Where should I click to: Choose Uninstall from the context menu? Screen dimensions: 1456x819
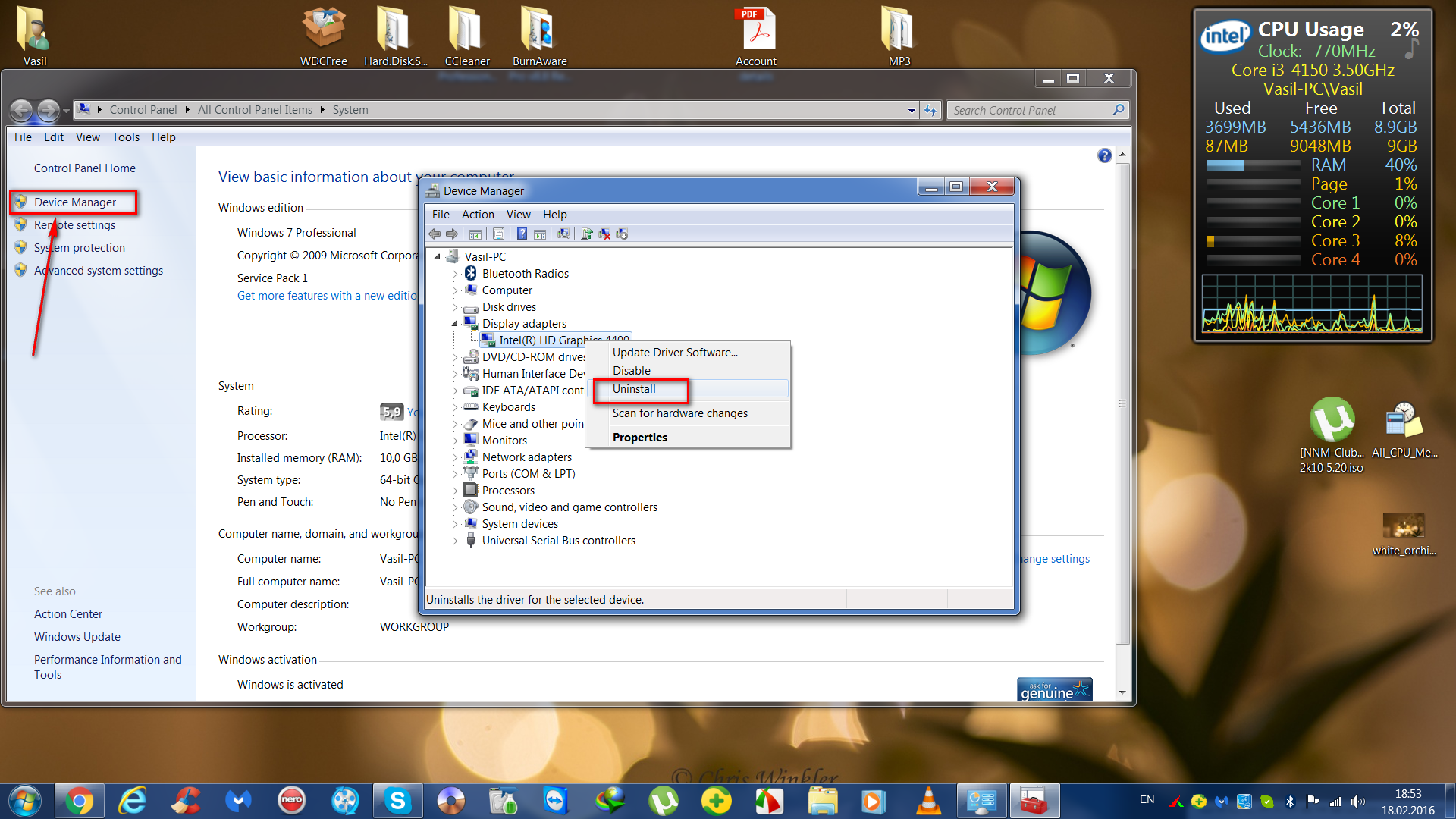[634, 389]
